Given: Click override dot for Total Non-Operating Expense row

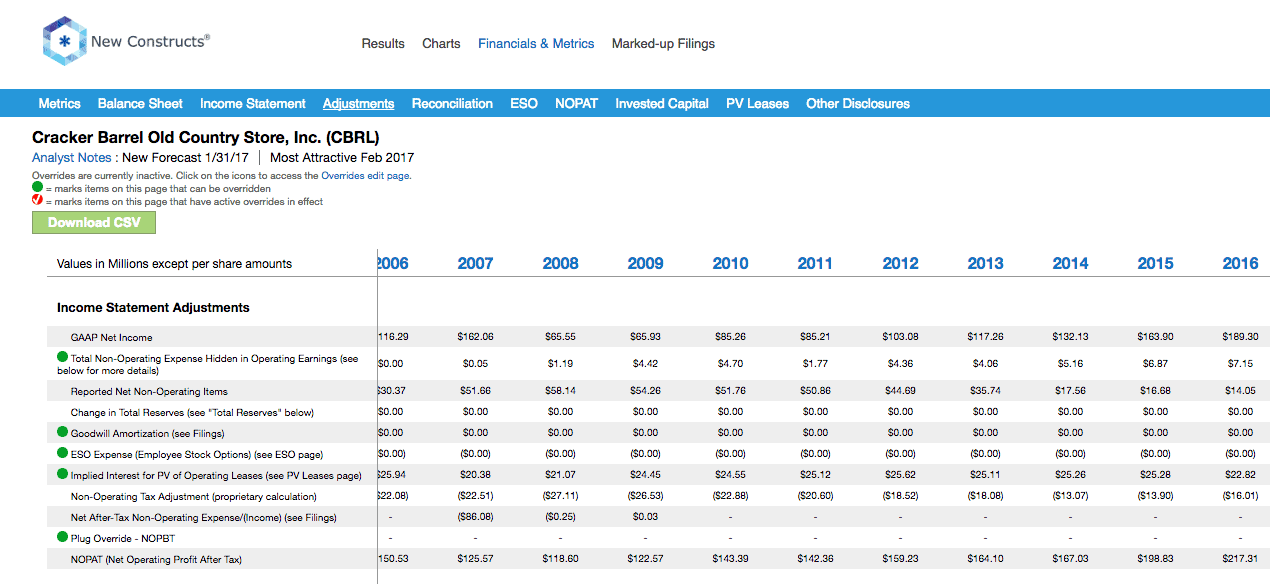Looking at the screenshot, I should [63, 357].
